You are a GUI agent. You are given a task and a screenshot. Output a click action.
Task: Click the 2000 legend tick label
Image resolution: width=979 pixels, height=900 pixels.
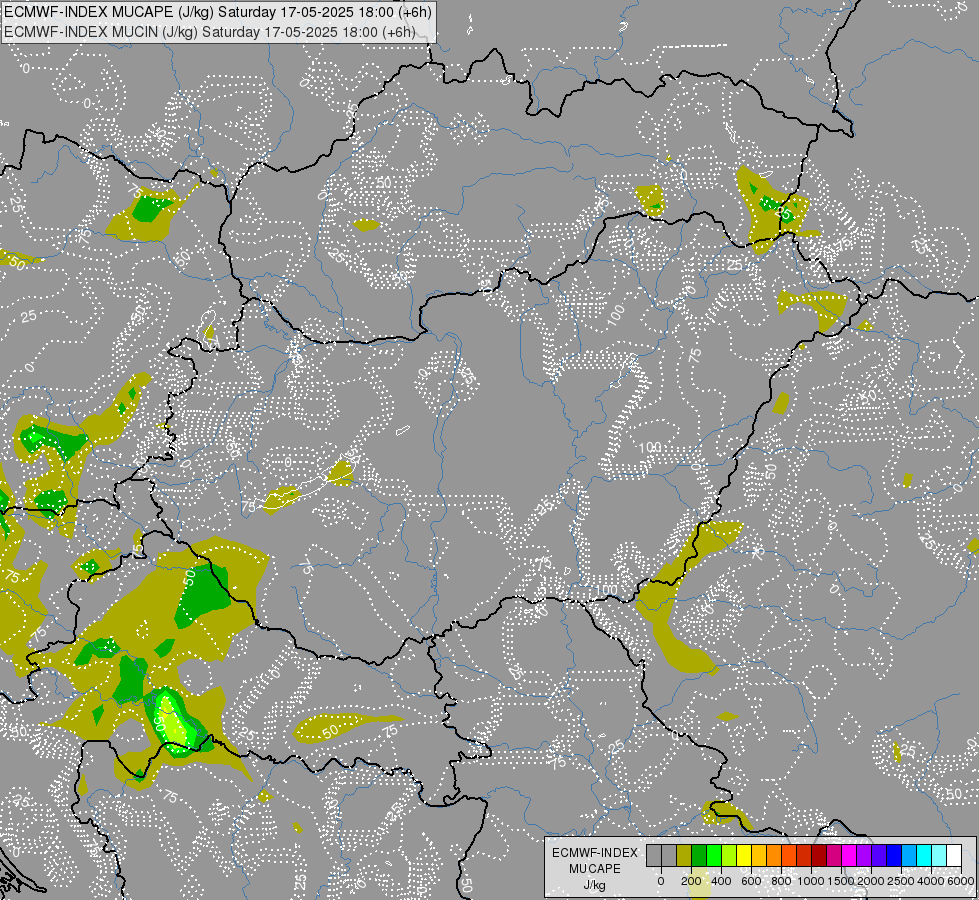point(871,881)
